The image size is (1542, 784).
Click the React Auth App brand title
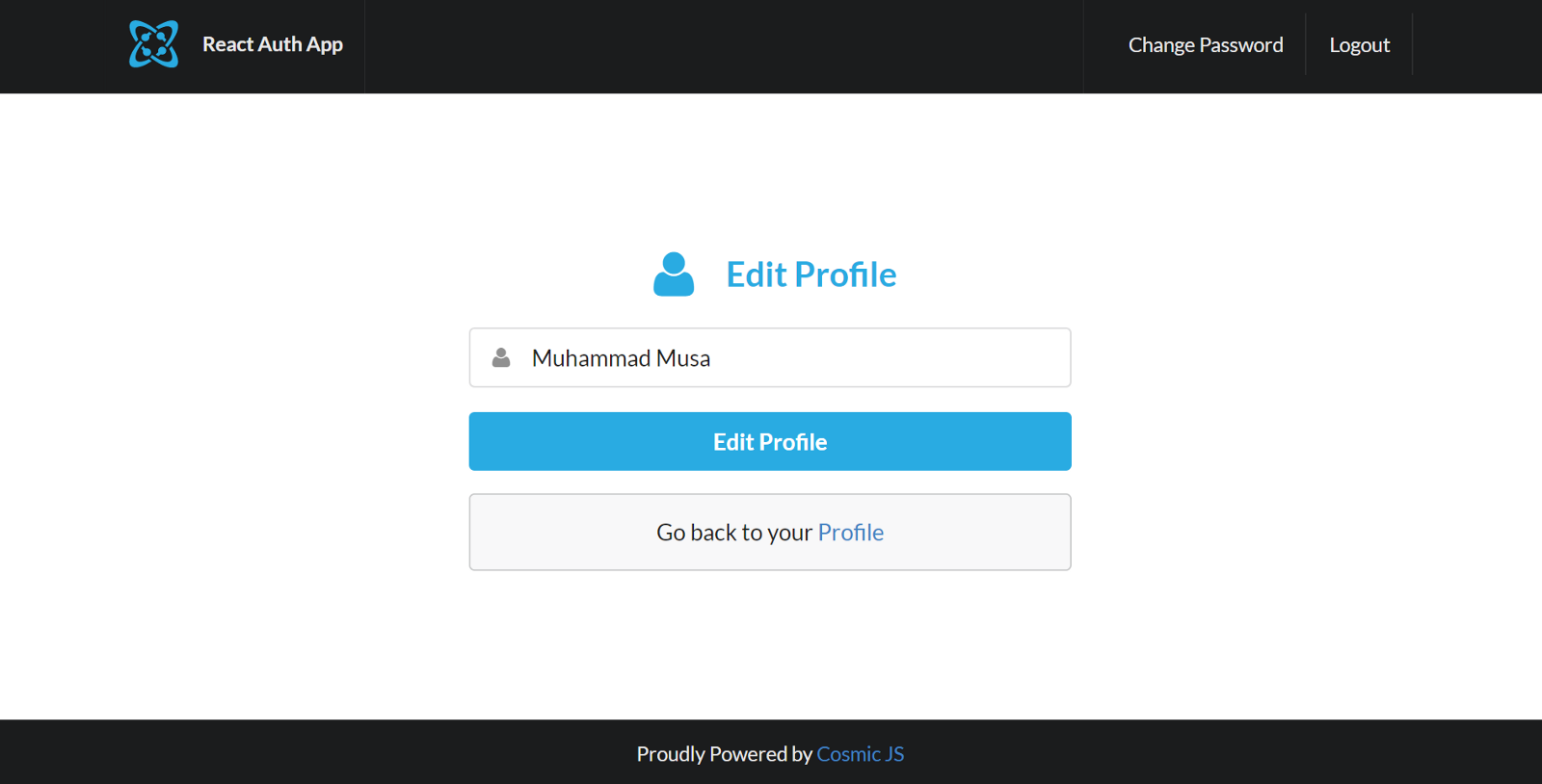273,44
